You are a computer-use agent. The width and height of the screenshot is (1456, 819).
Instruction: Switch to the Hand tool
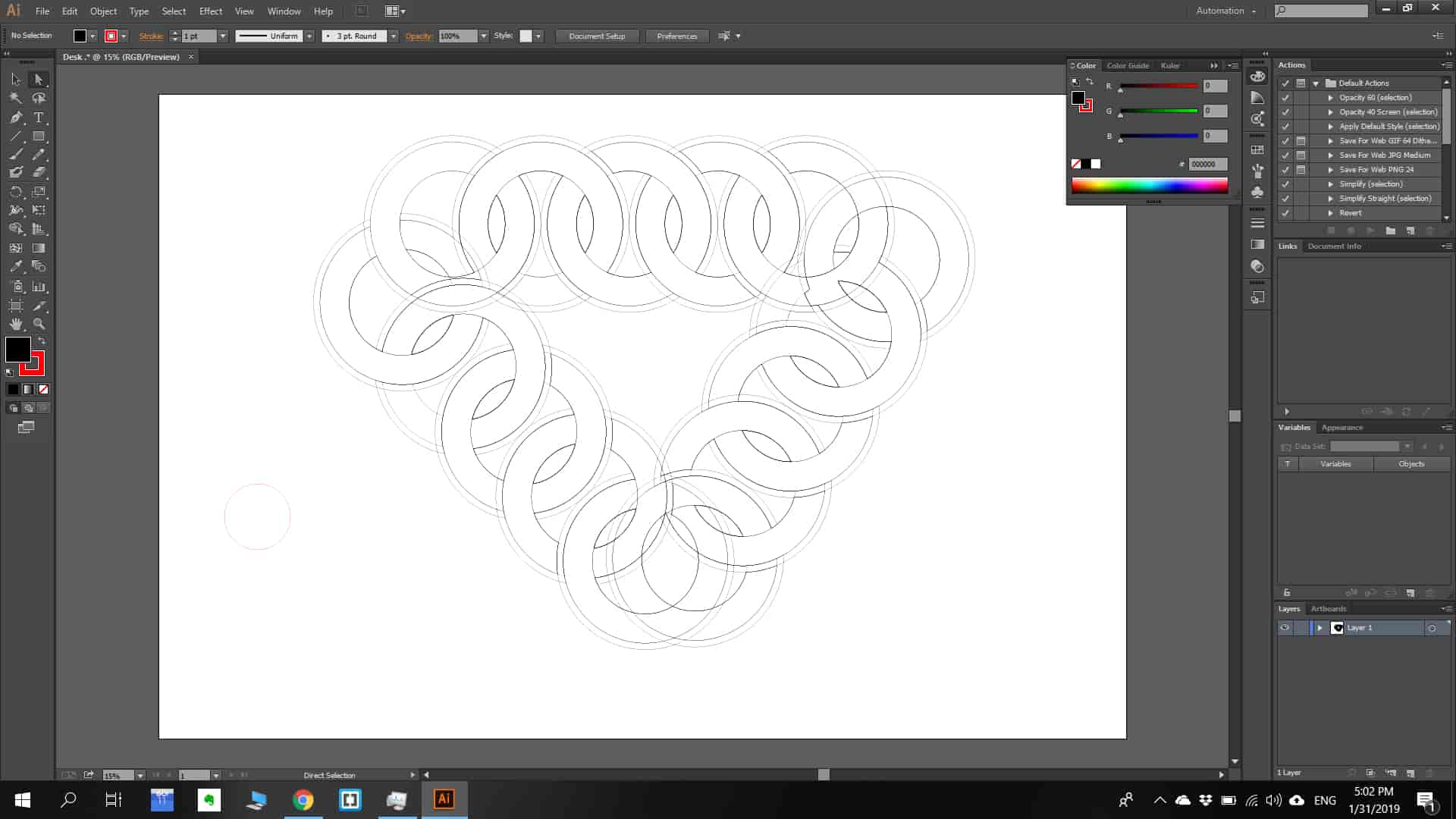tap(16, 324)
